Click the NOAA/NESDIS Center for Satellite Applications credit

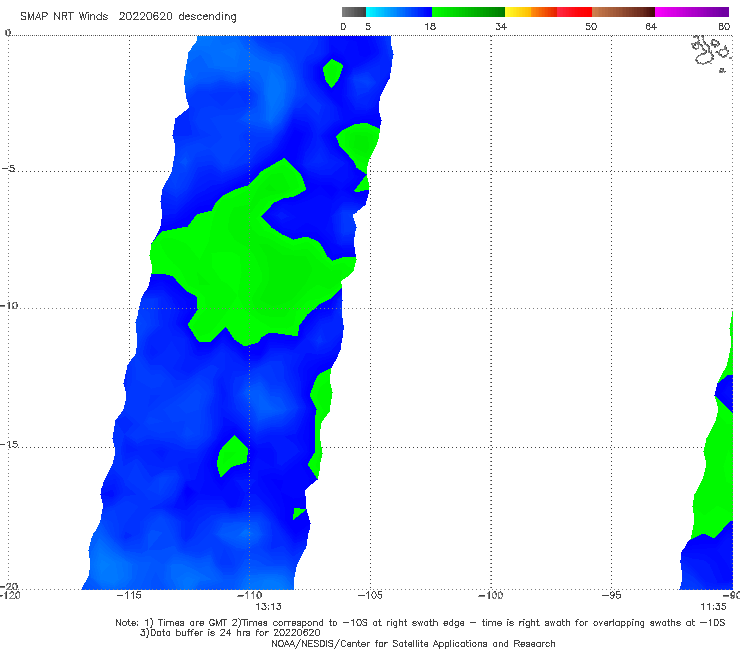coord(413,644)
